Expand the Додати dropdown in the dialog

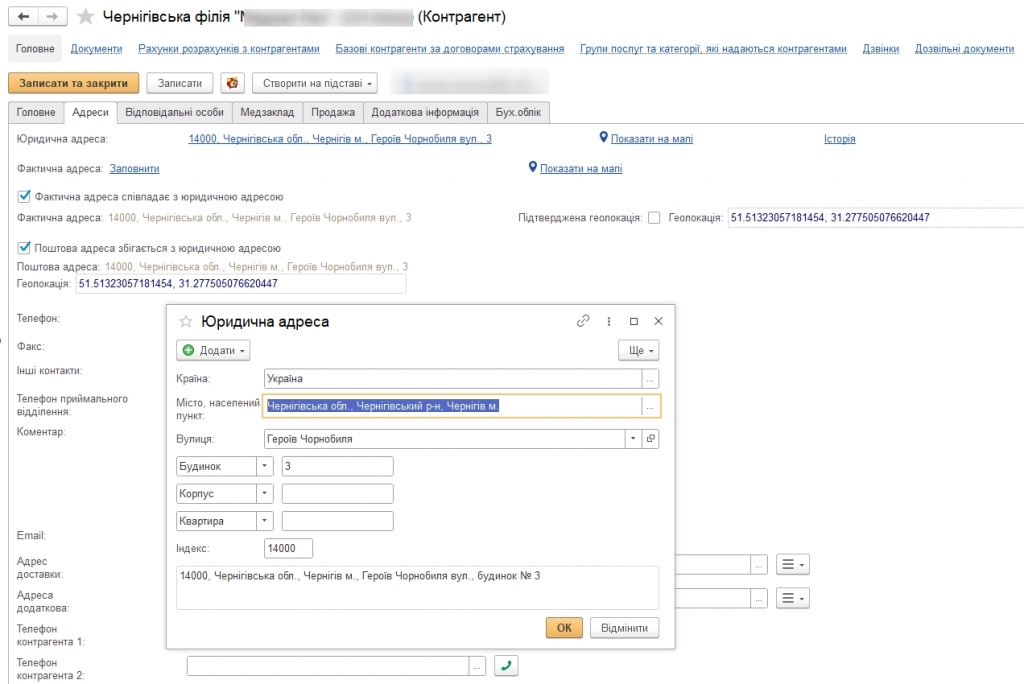click(x=213, y=351)
